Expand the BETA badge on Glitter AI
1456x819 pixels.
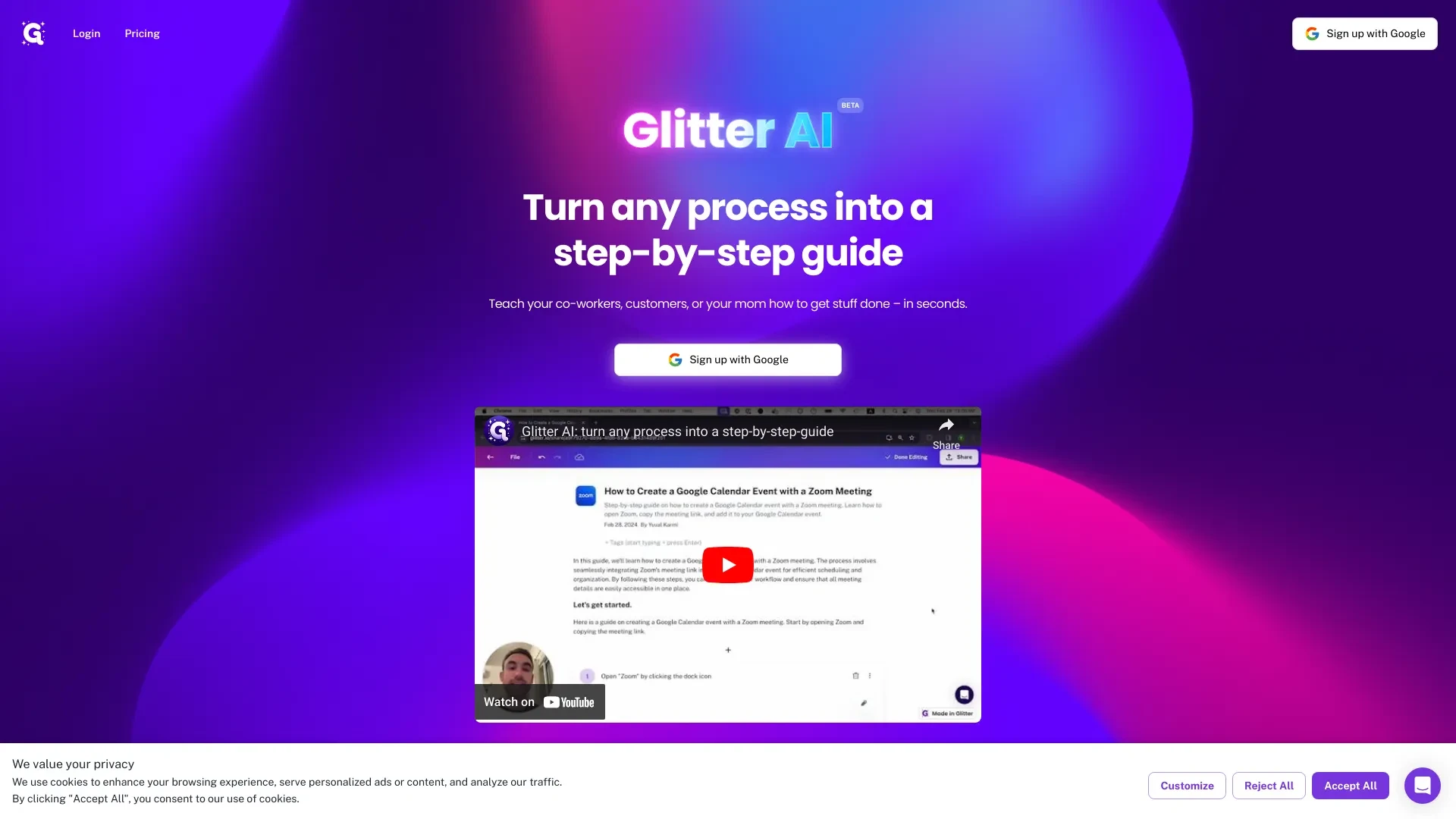(x=850, y=104)
